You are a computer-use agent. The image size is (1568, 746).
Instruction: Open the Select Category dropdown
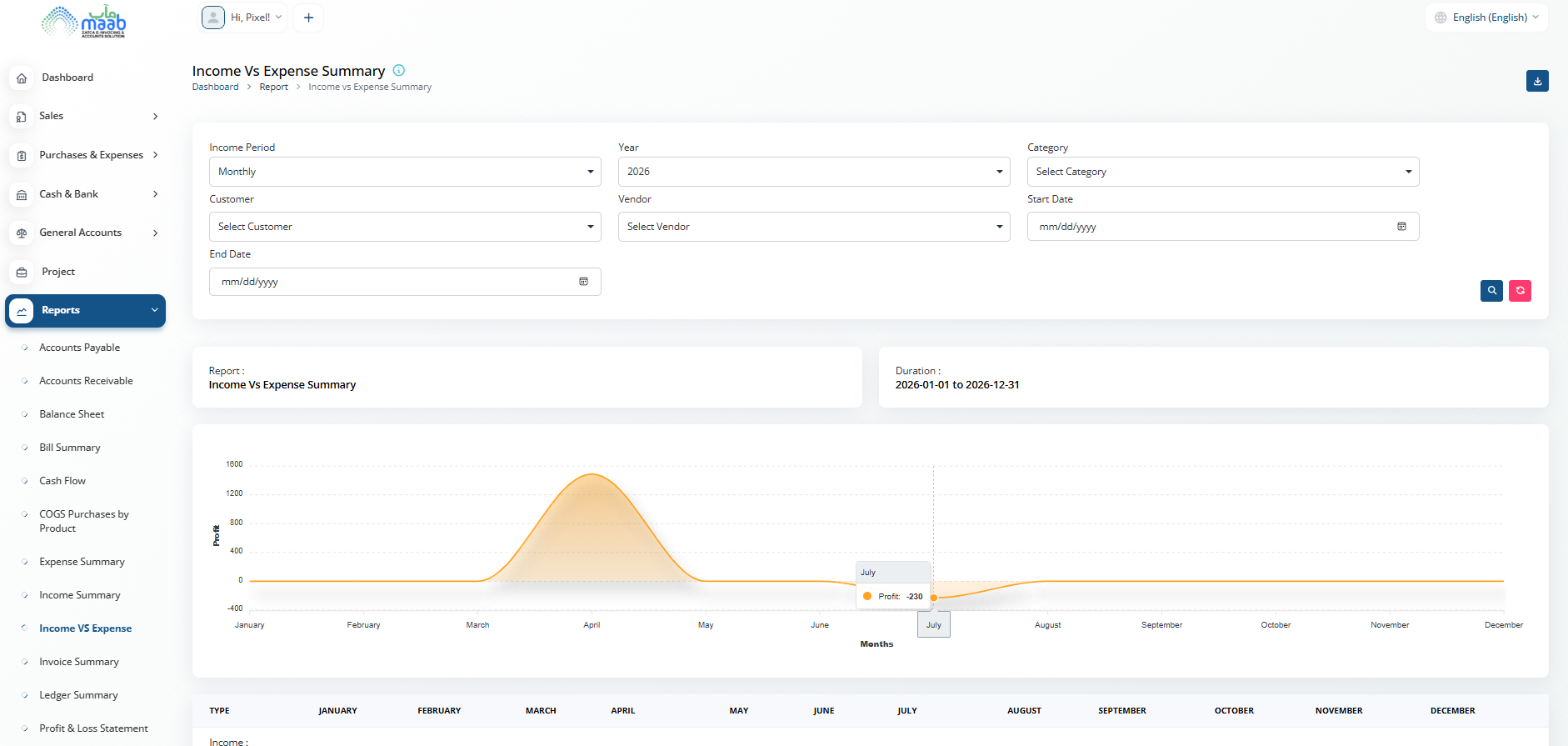[1223, 172]
